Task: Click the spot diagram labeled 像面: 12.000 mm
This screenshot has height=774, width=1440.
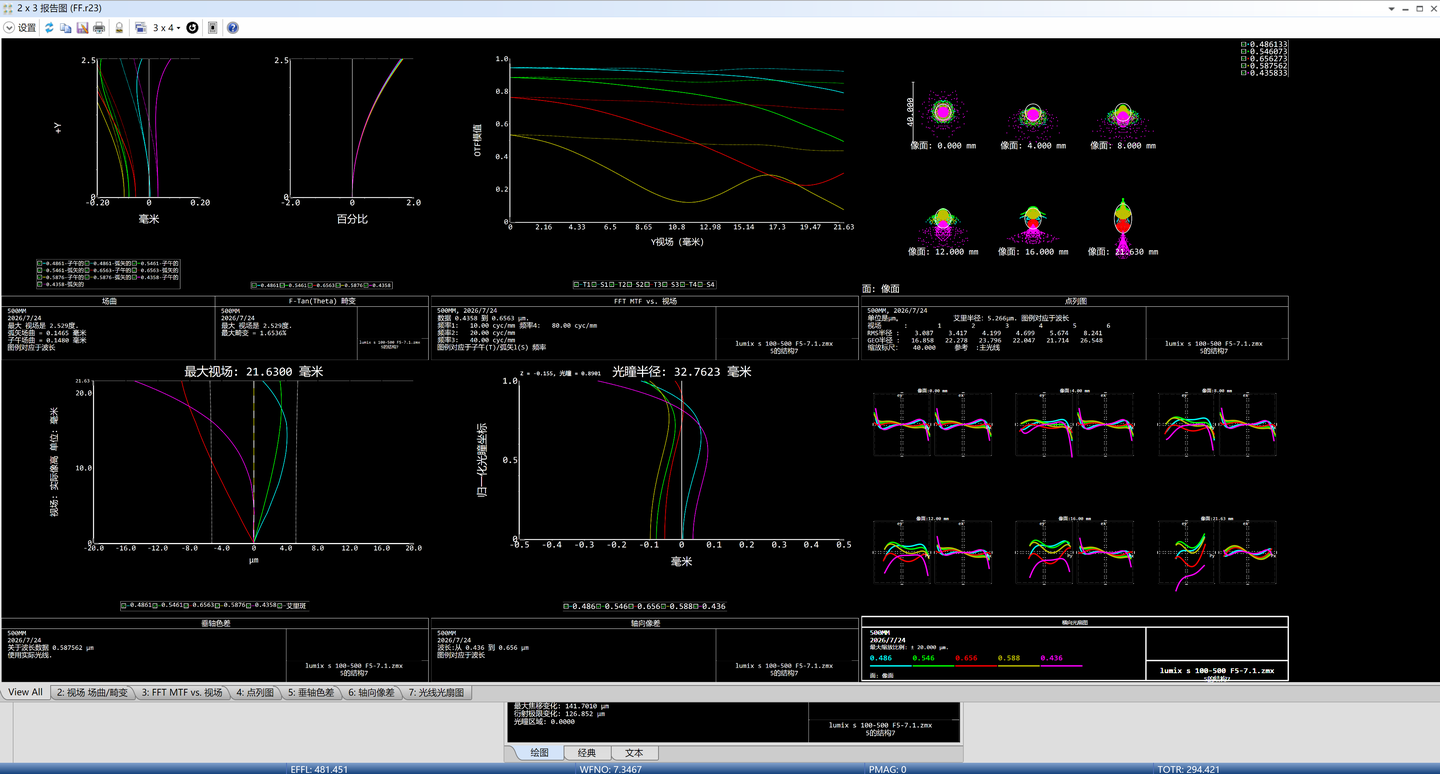Action: [x=944, y=222]
